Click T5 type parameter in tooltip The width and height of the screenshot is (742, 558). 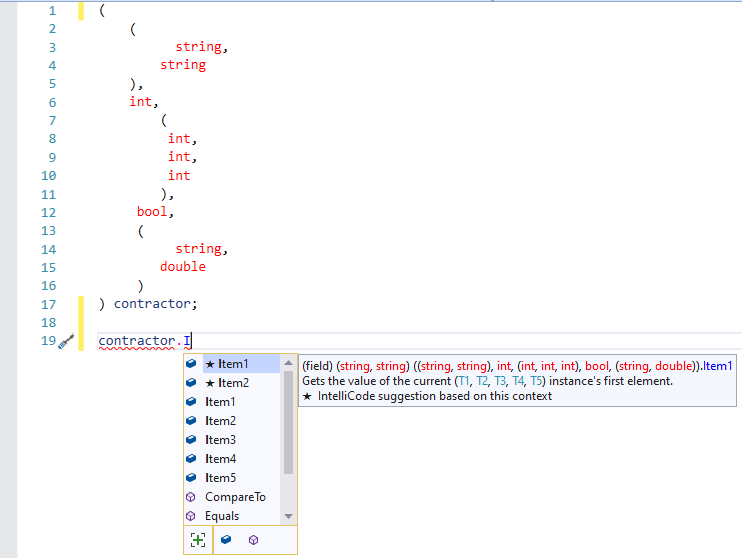pos(536,381)
